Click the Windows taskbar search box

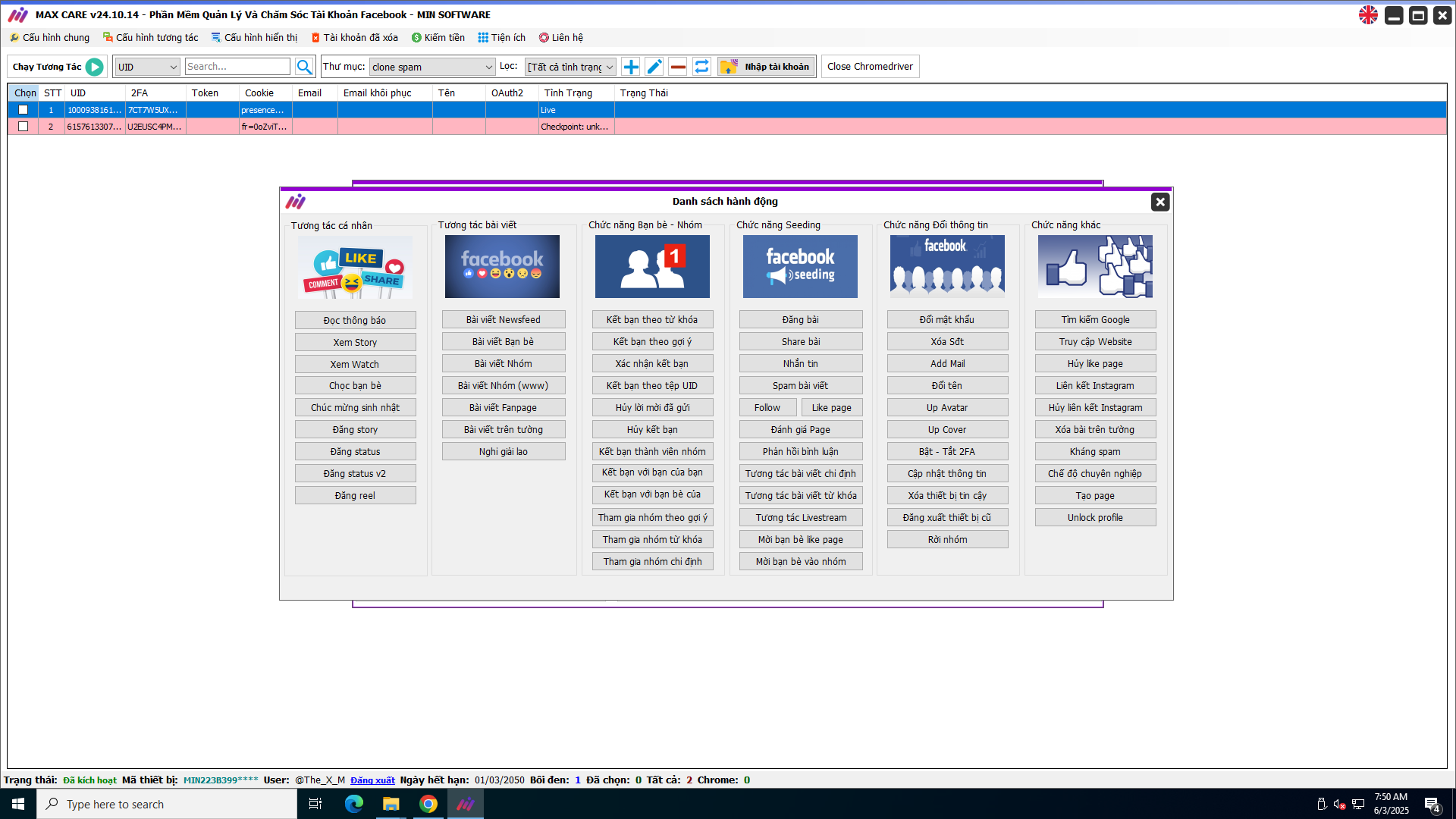tap(167, 804)
